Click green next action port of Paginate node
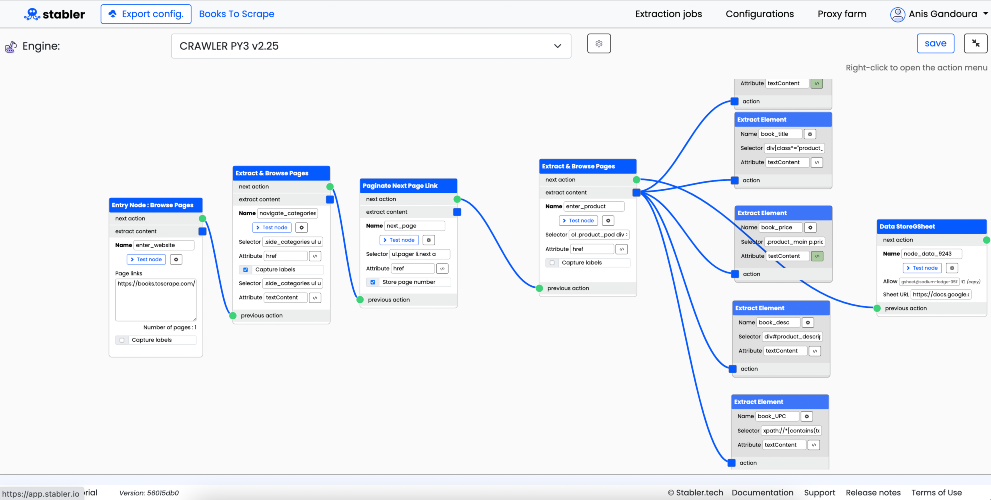 pyautogui.click(x=457, y=199)
